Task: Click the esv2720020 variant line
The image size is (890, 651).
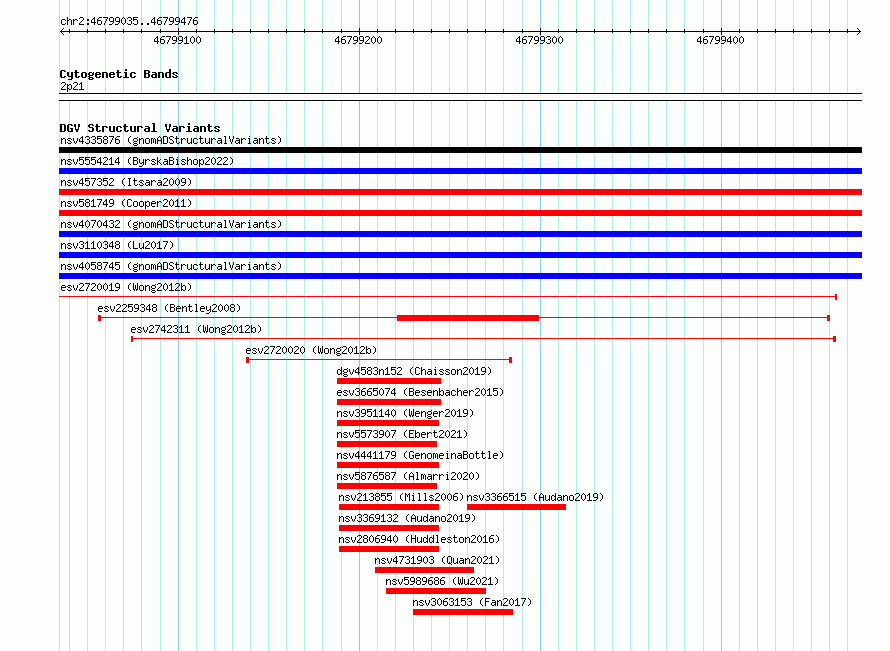Action: 379,360
